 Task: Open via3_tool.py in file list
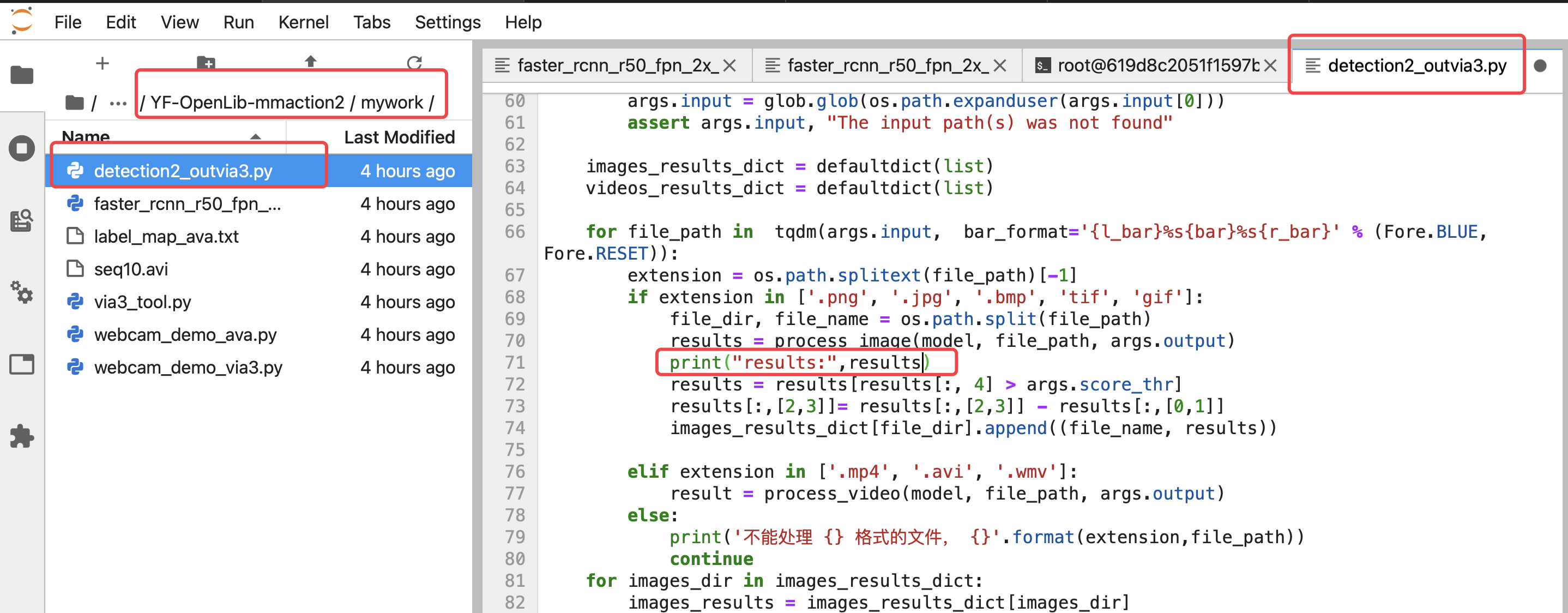(142, 302)
